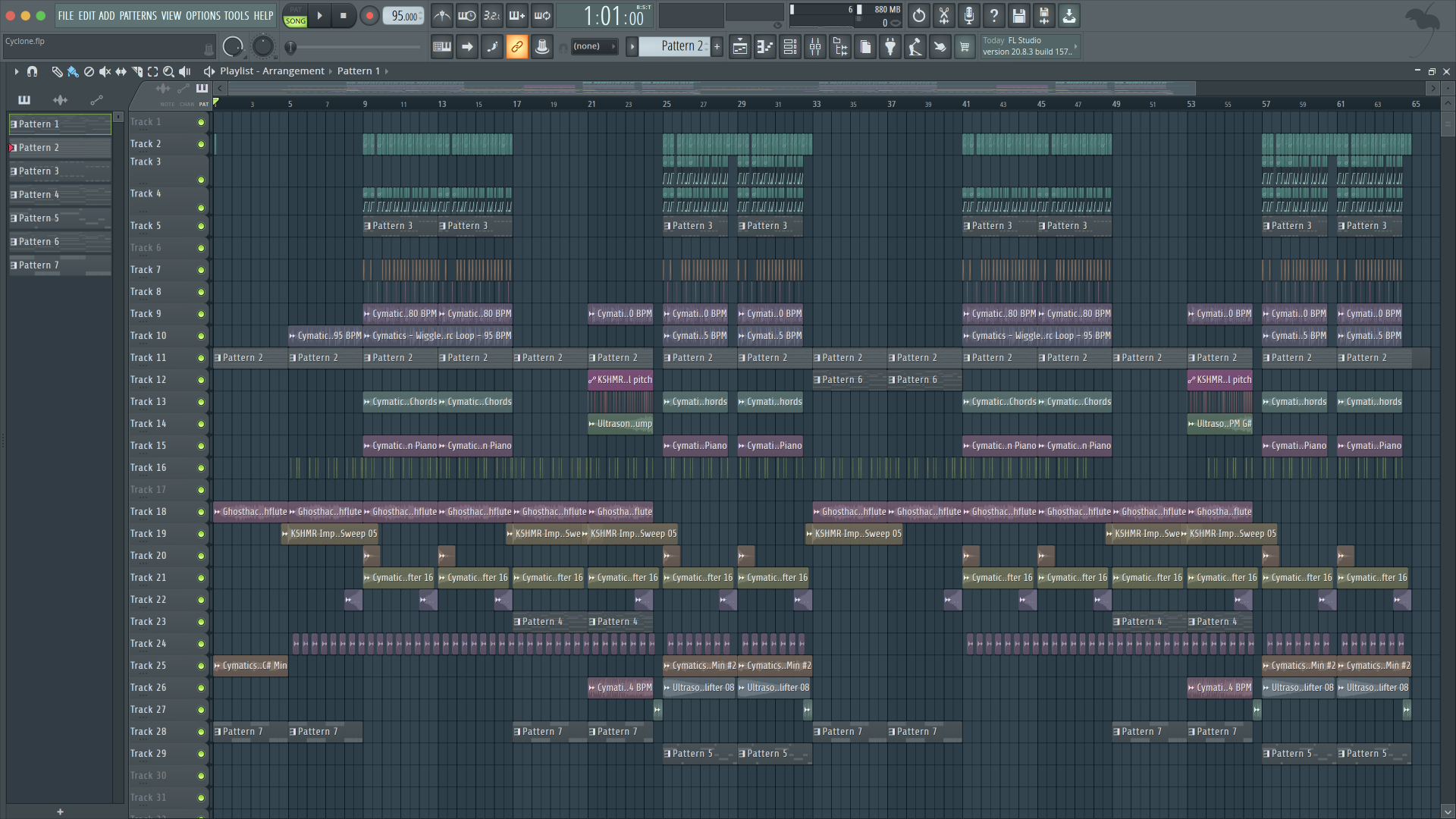This screenshot has width=1456, height=819.
Task: Mute Track 18 with its green dot
Action: 201,512
